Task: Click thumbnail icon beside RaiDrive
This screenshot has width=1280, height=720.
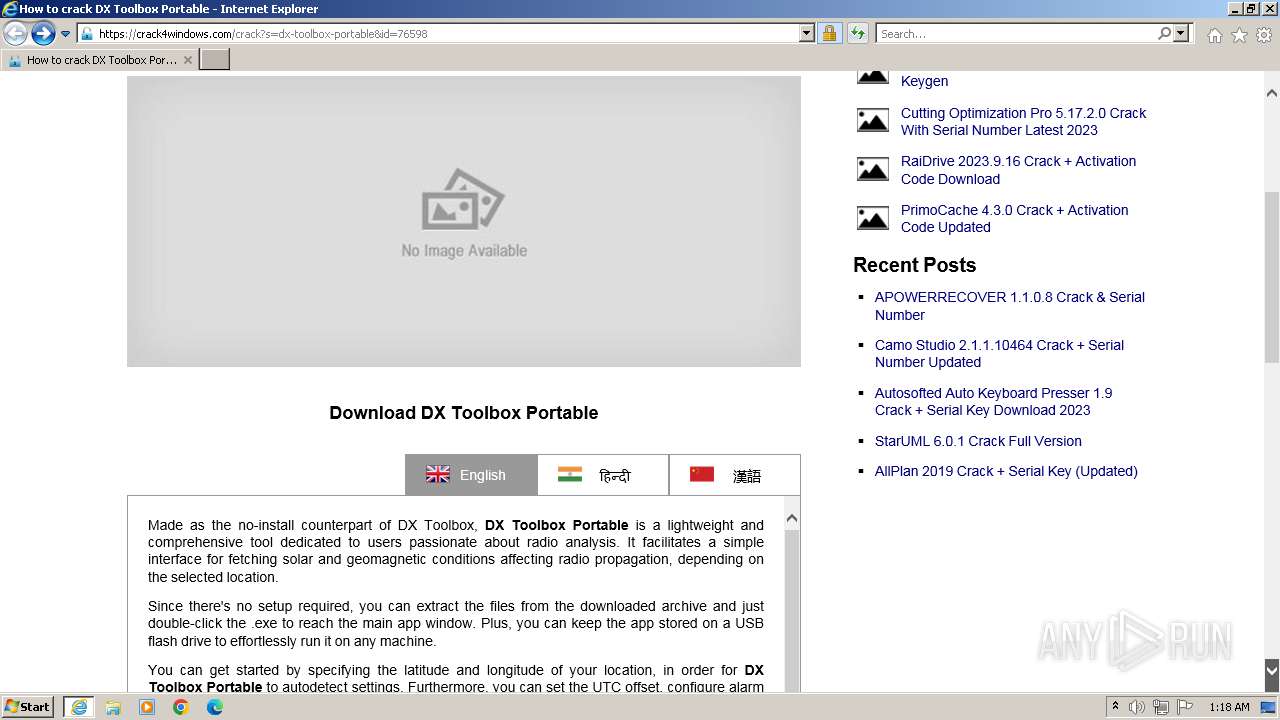Action: [x=873, y=168]
